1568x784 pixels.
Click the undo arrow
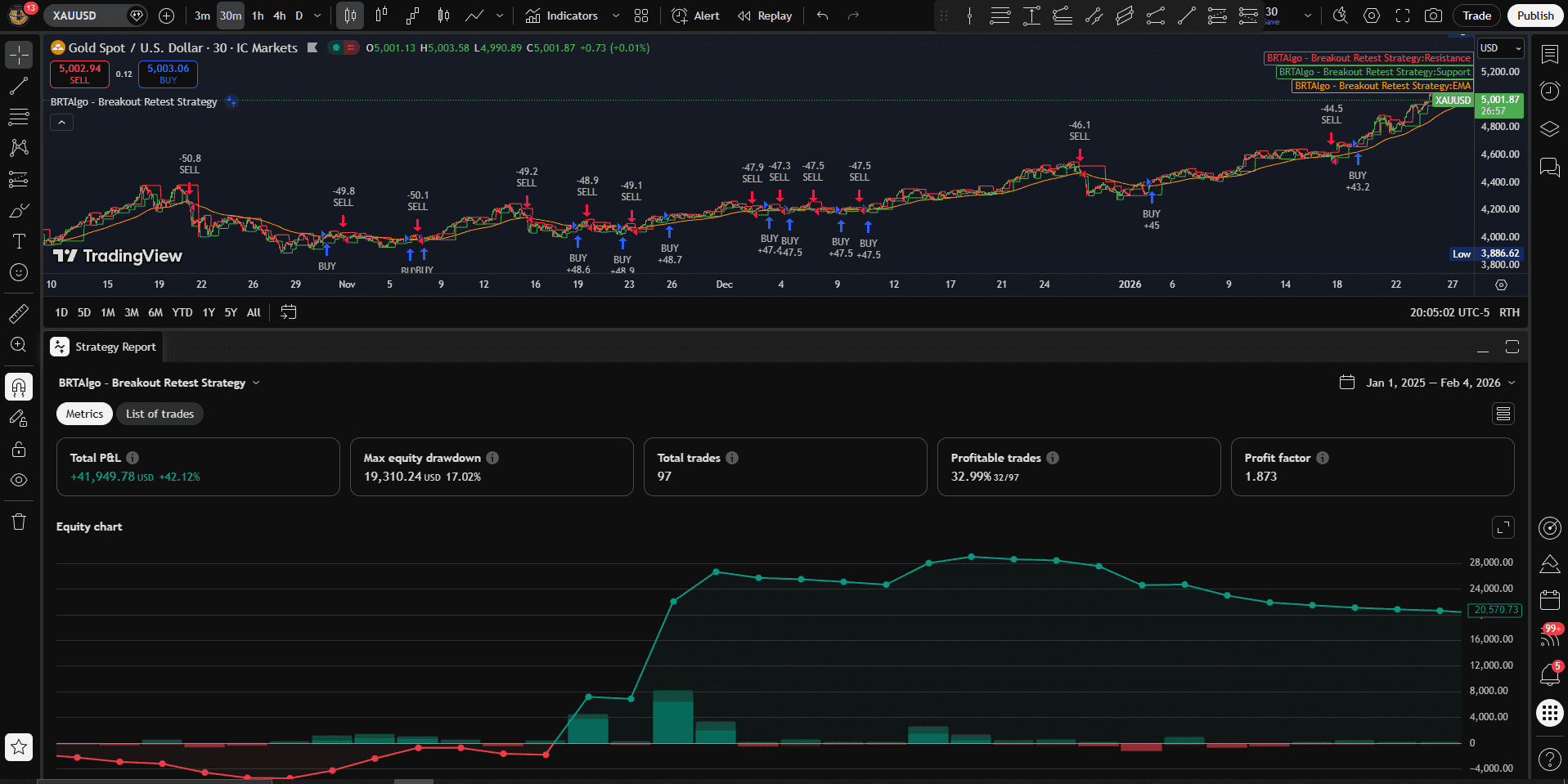[823, 16]
